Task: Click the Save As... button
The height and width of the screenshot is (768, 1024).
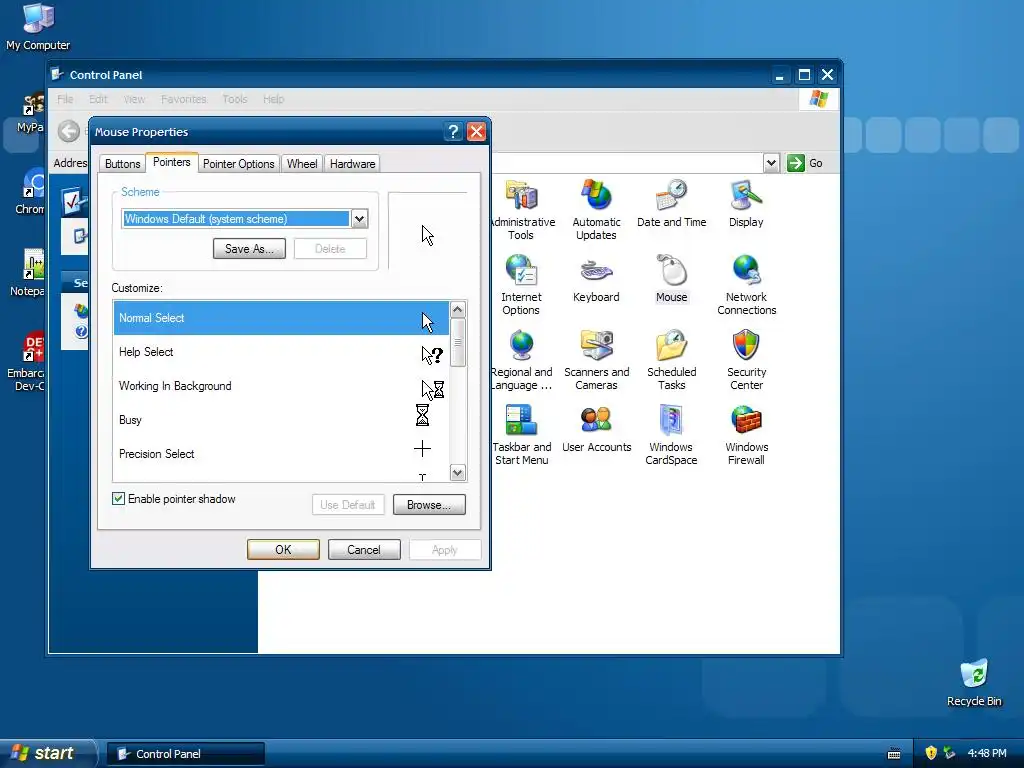Action: pos(249,249)
